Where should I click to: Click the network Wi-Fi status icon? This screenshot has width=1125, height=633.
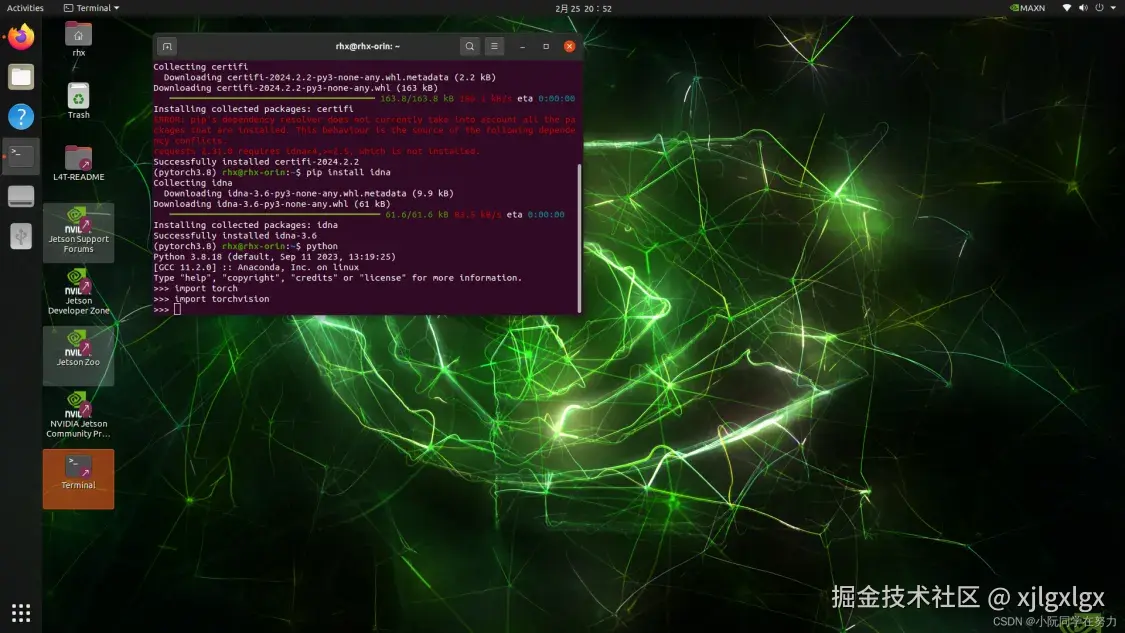1067,8
